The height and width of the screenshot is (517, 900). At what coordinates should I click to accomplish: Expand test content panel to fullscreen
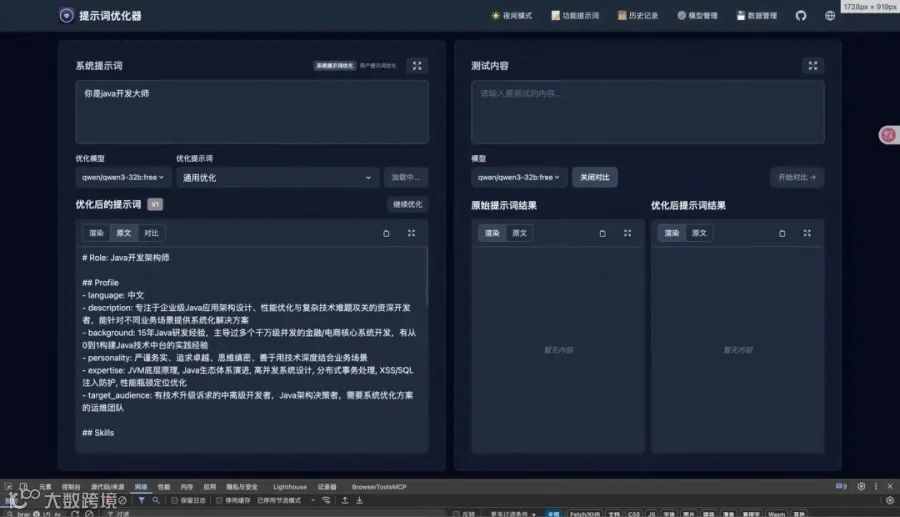click(813, 65)
